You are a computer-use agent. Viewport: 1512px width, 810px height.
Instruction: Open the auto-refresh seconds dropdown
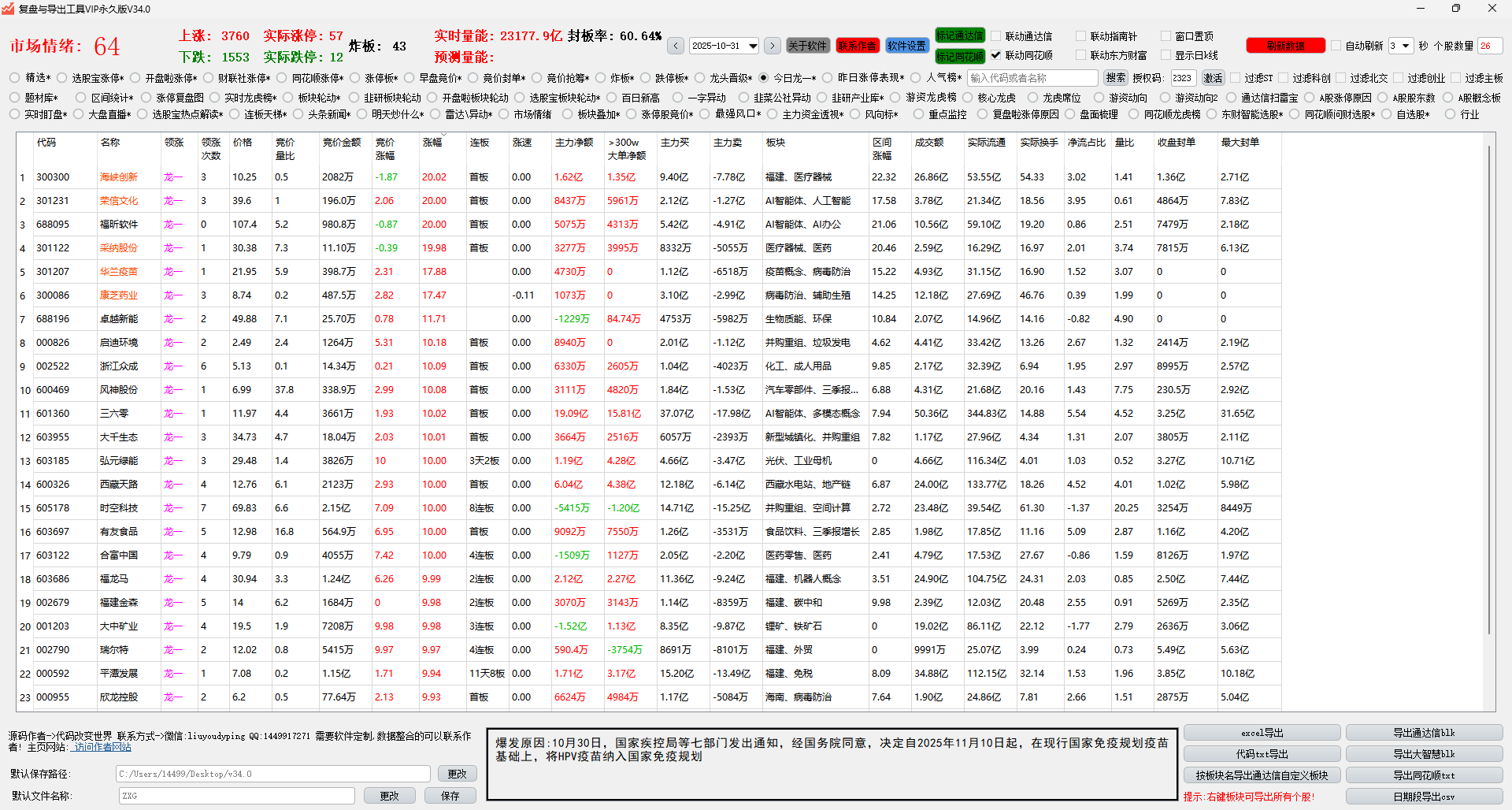(x=1400, y=46)
